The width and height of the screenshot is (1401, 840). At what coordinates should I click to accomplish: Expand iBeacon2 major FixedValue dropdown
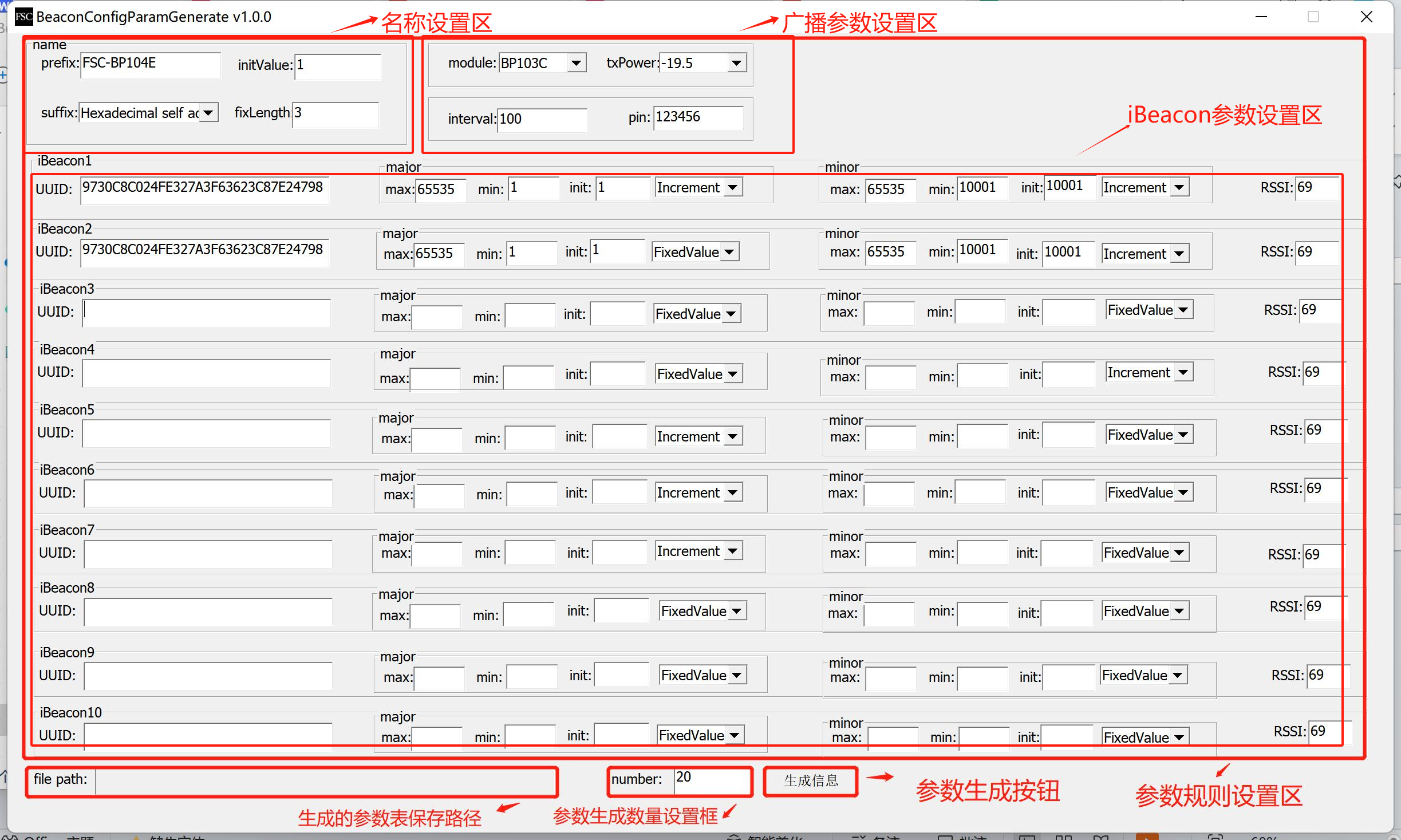tap(729, 253)
